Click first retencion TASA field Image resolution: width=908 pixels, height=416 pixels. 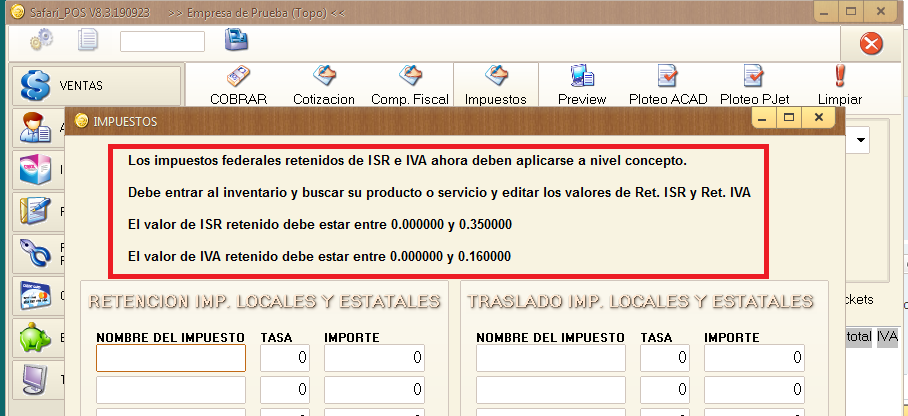pyautogui.click(x=285, y=358)
